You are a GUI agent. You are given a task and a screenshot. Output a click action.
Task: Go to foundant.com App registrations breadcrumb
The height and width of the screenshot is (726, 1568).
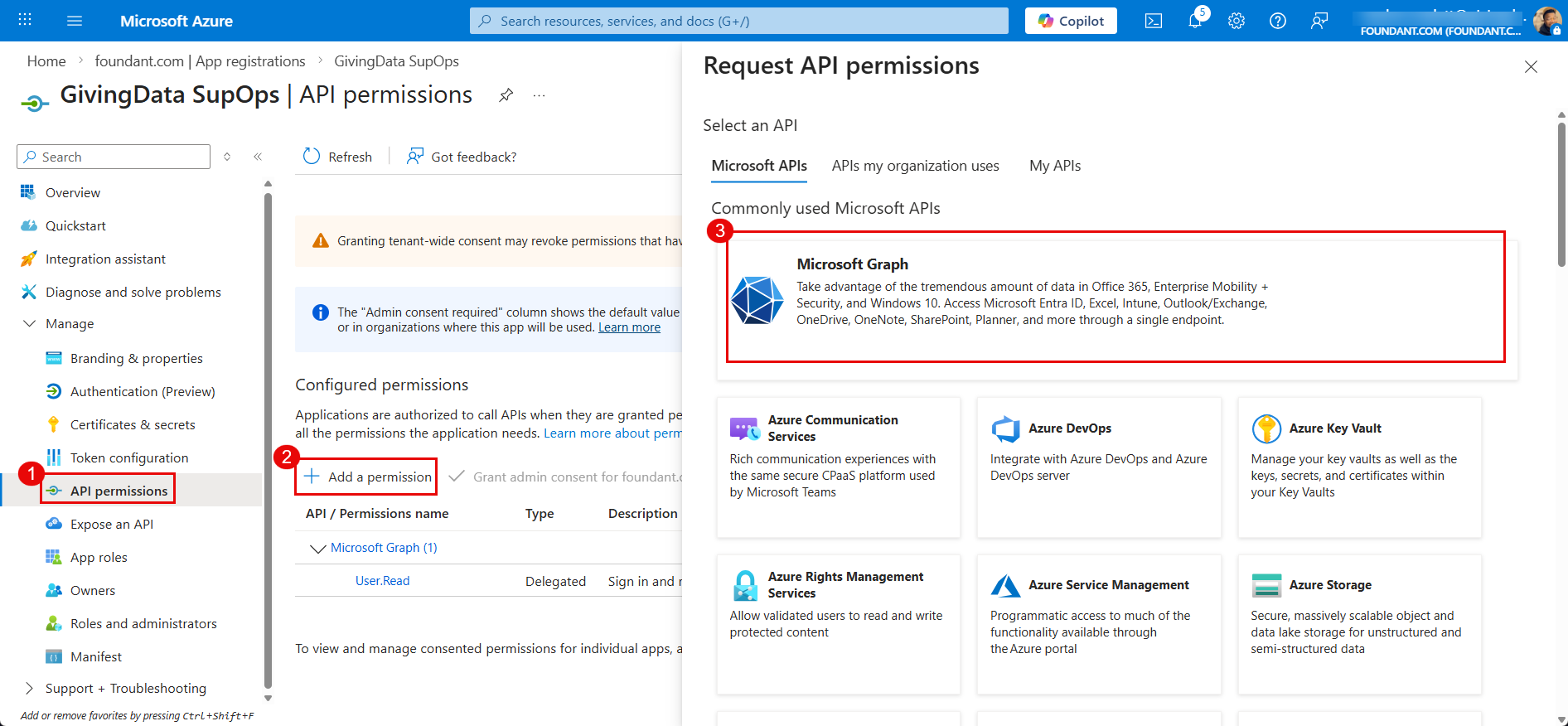click(200, 61)
